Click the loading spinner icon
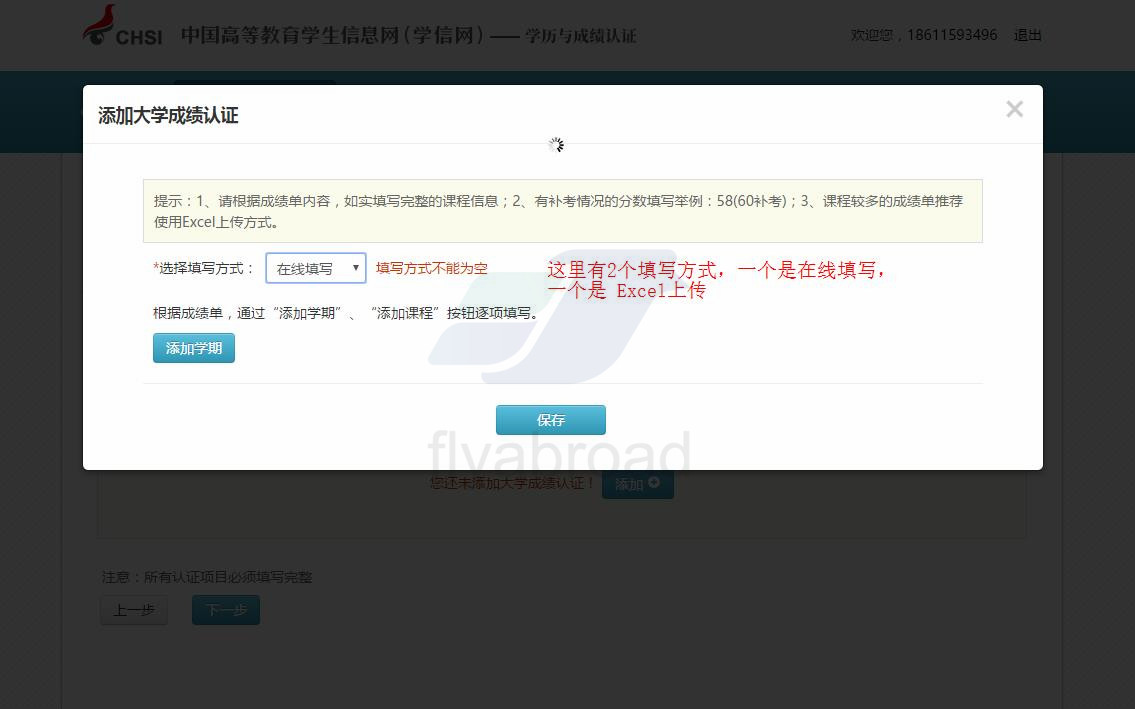 (x=556, y=145)
